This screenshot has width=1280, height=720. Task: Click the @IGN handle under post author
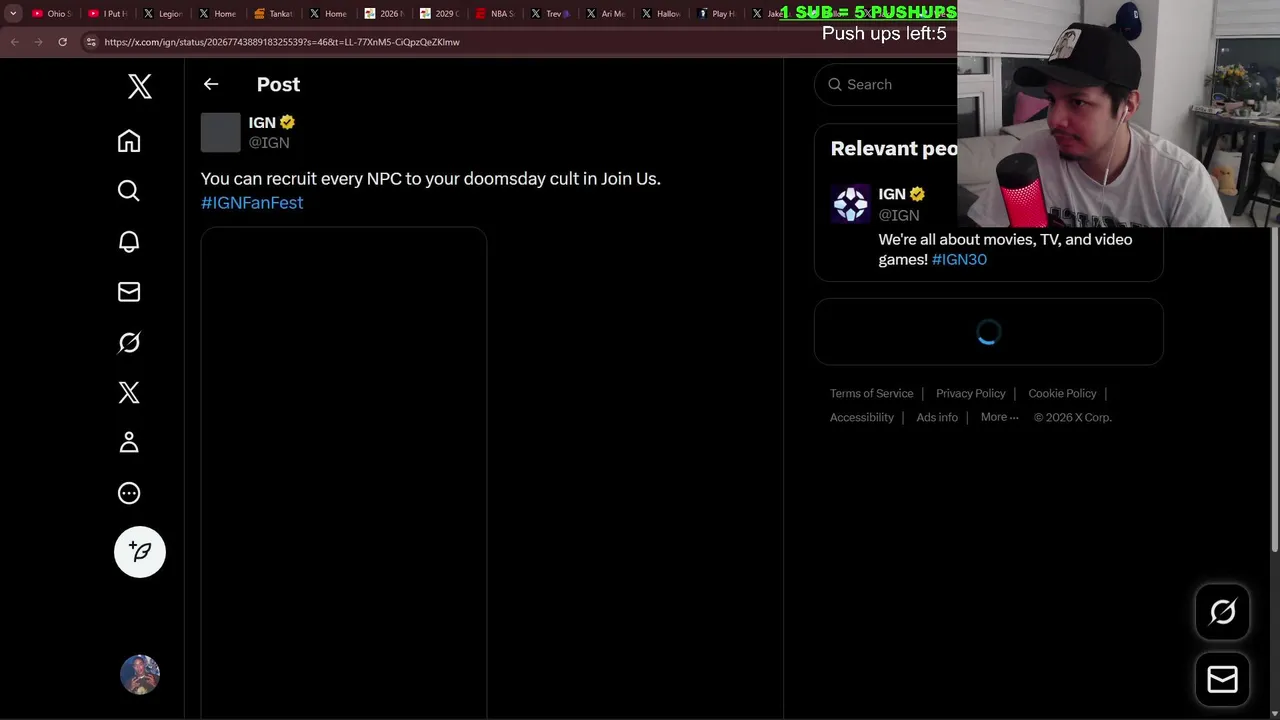pos(269,142)
